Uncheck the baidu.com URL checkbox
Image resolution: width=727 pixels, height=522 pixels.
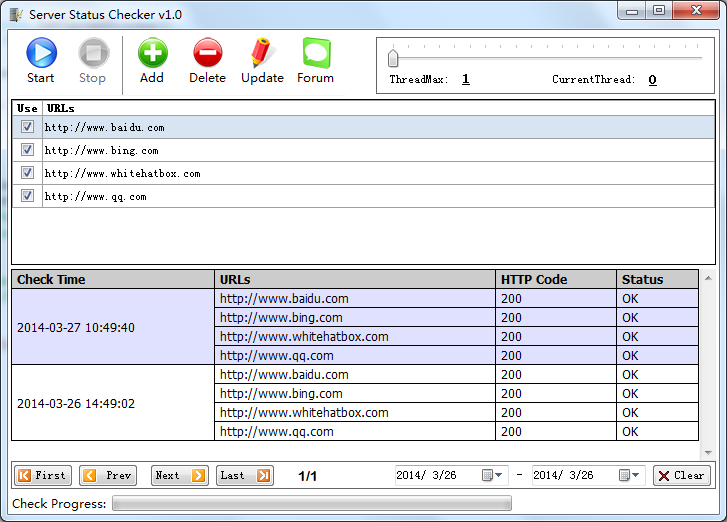pos(28,127)
